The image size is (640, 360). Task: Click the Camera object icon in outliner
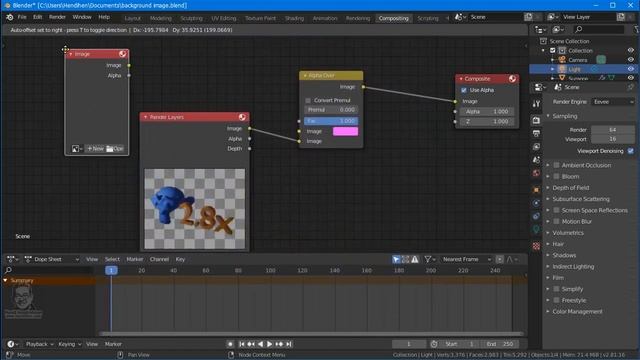[562, 60]
